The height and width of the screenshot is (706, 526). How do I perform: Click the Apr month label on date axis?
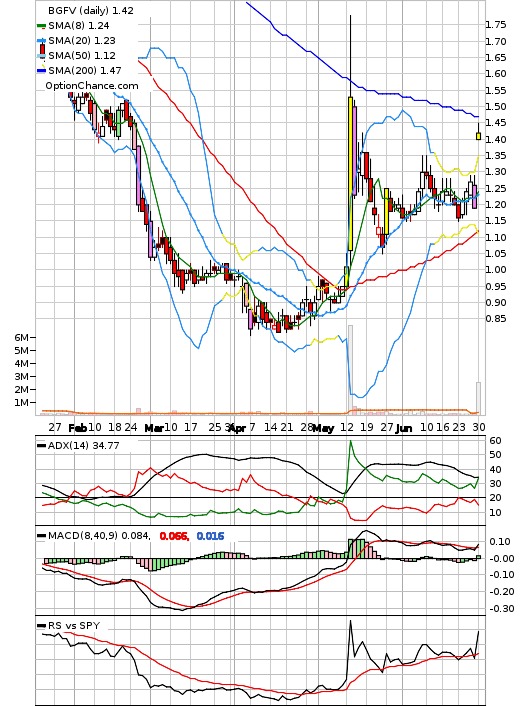coord(237,428)
